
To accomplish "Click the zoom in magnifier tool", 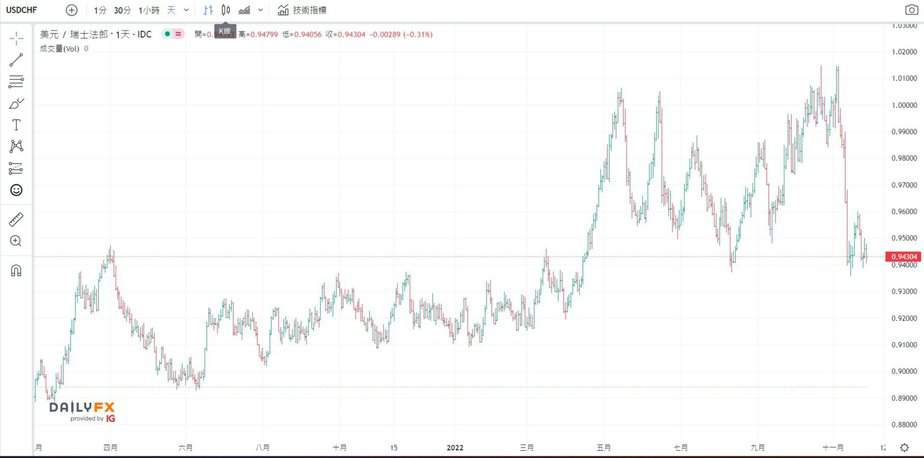I will click(x=16, y=241).
